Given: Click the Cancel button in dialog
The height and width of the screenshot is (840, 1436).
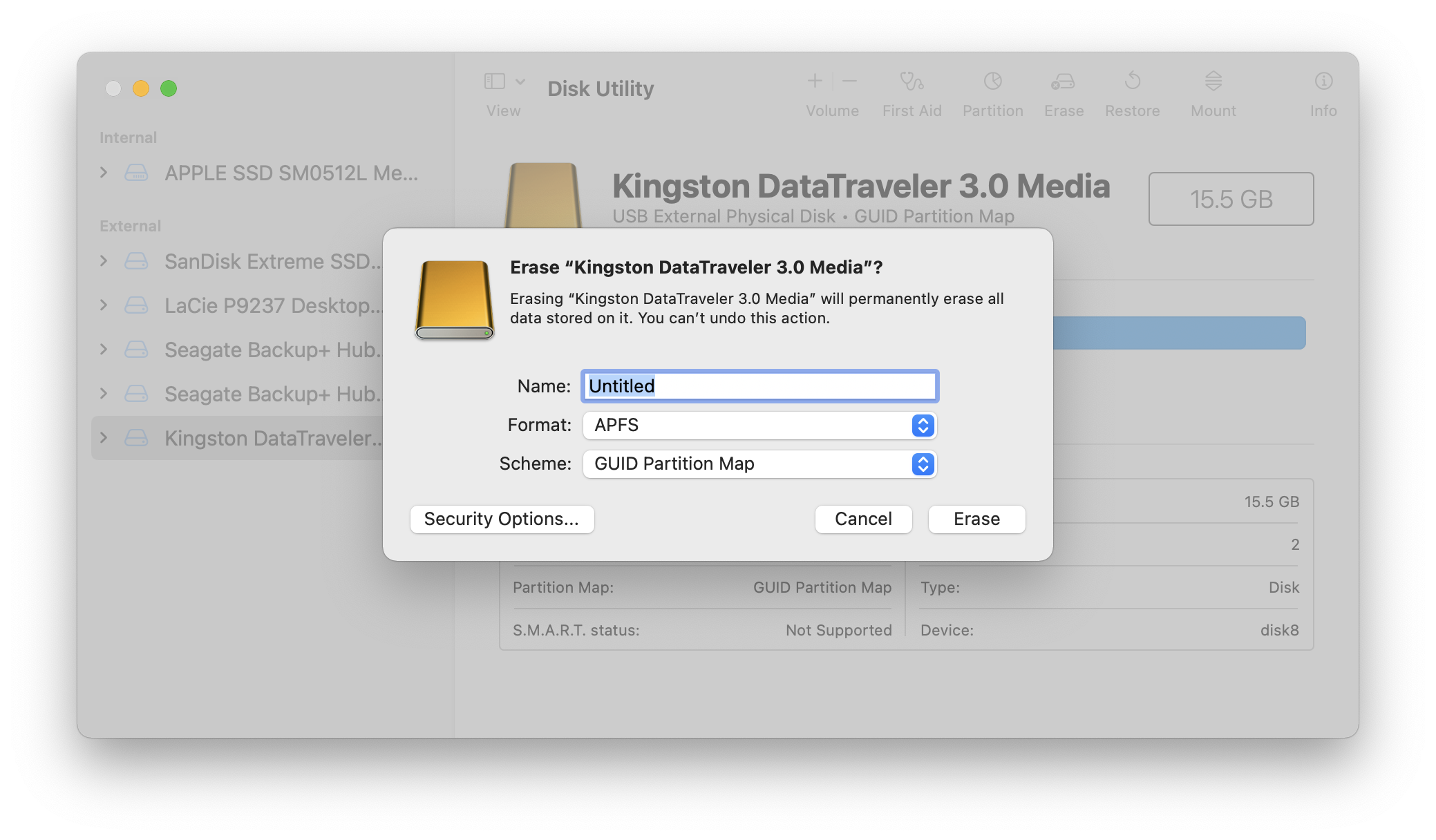Looking at the screenshot, I should tap(863, 518).
